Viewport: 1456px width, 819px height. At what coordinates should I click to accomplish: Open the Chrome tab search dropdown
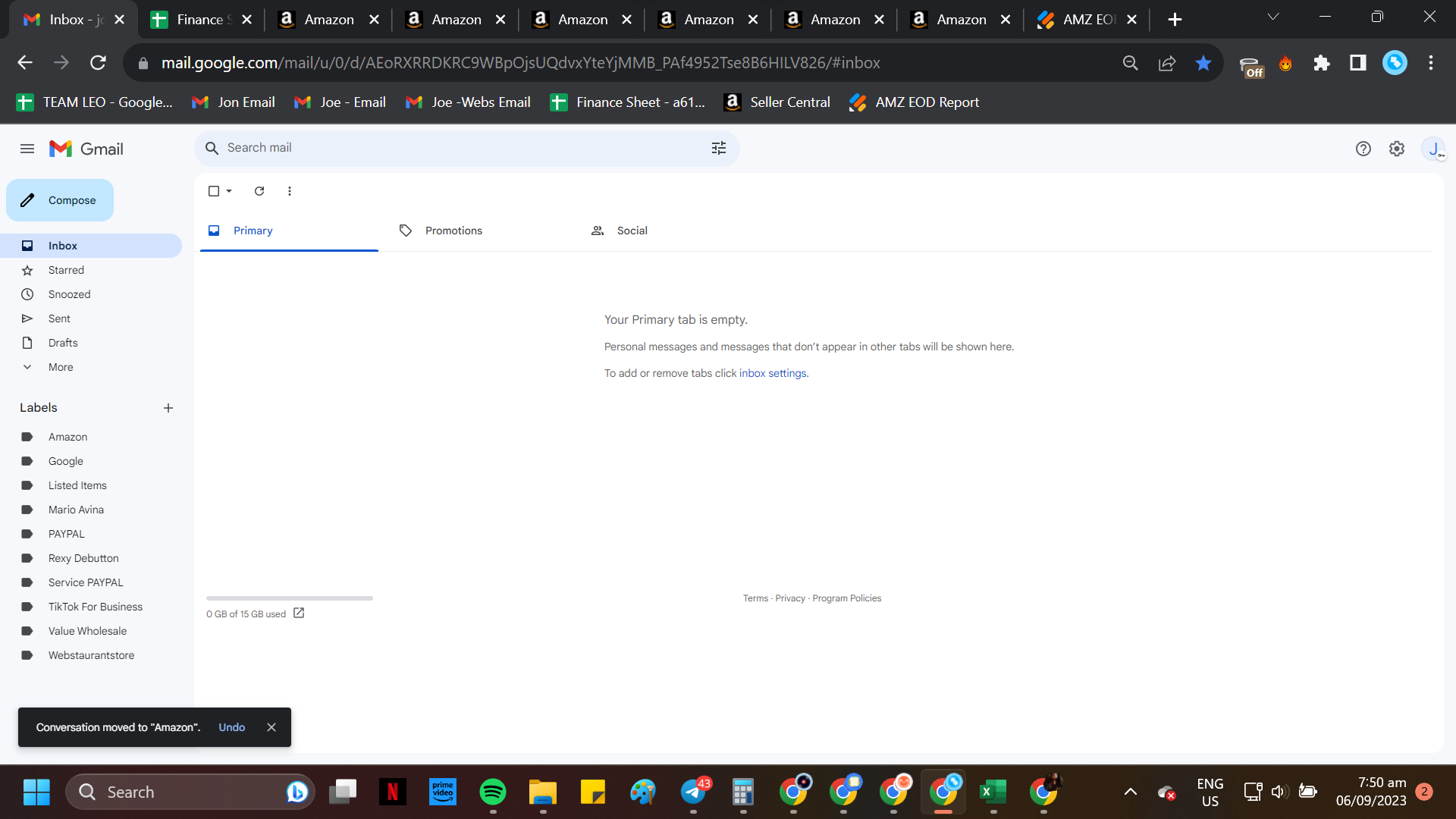pos(1273,17)
